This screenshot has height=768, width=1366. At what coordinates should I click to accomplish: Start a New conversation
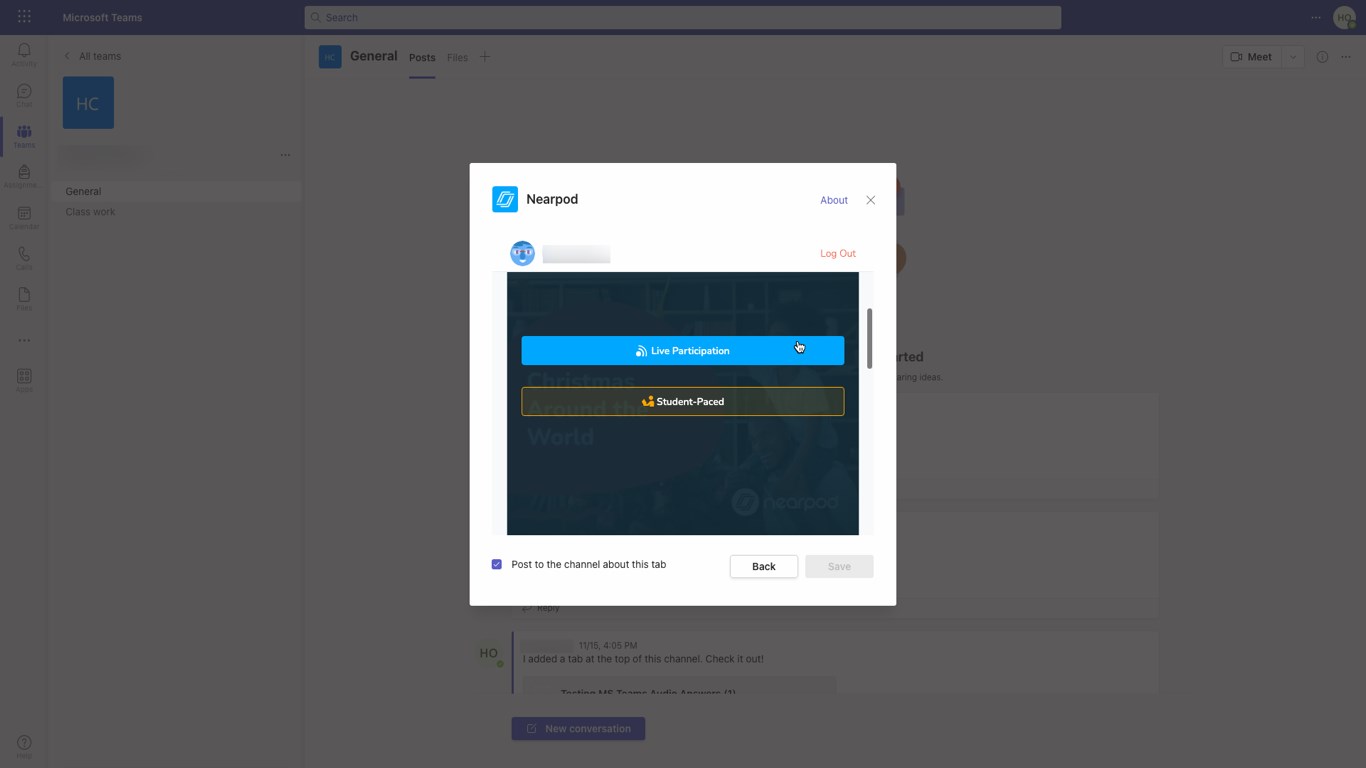coord(578,728)
